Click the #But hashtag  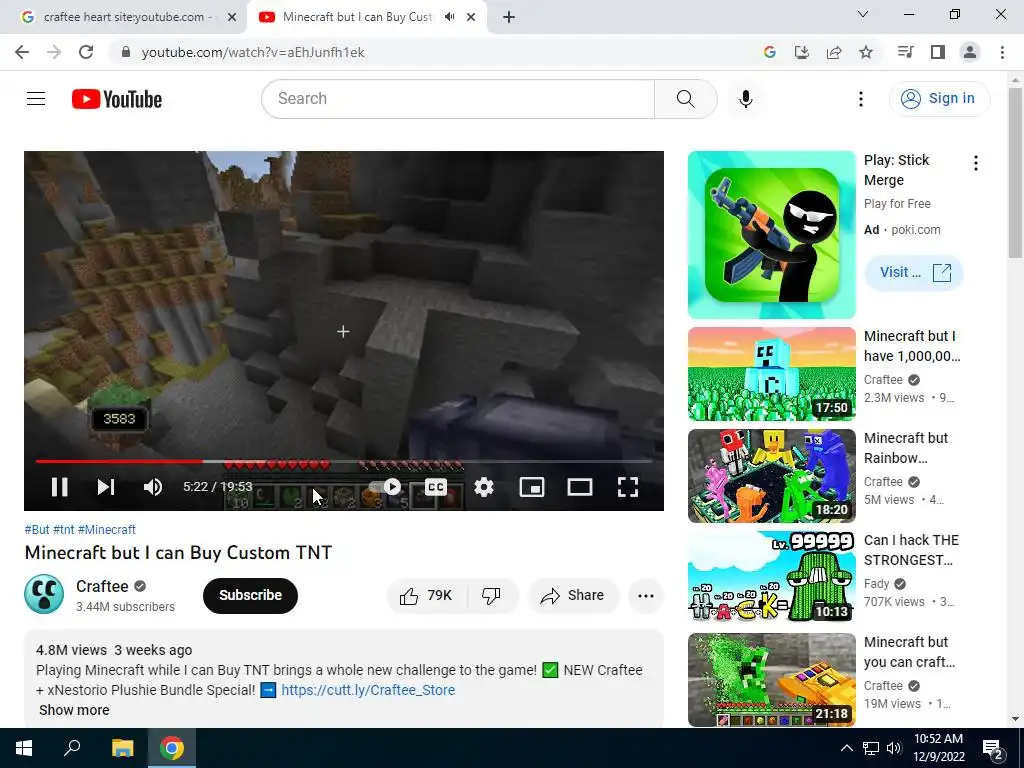37,530
